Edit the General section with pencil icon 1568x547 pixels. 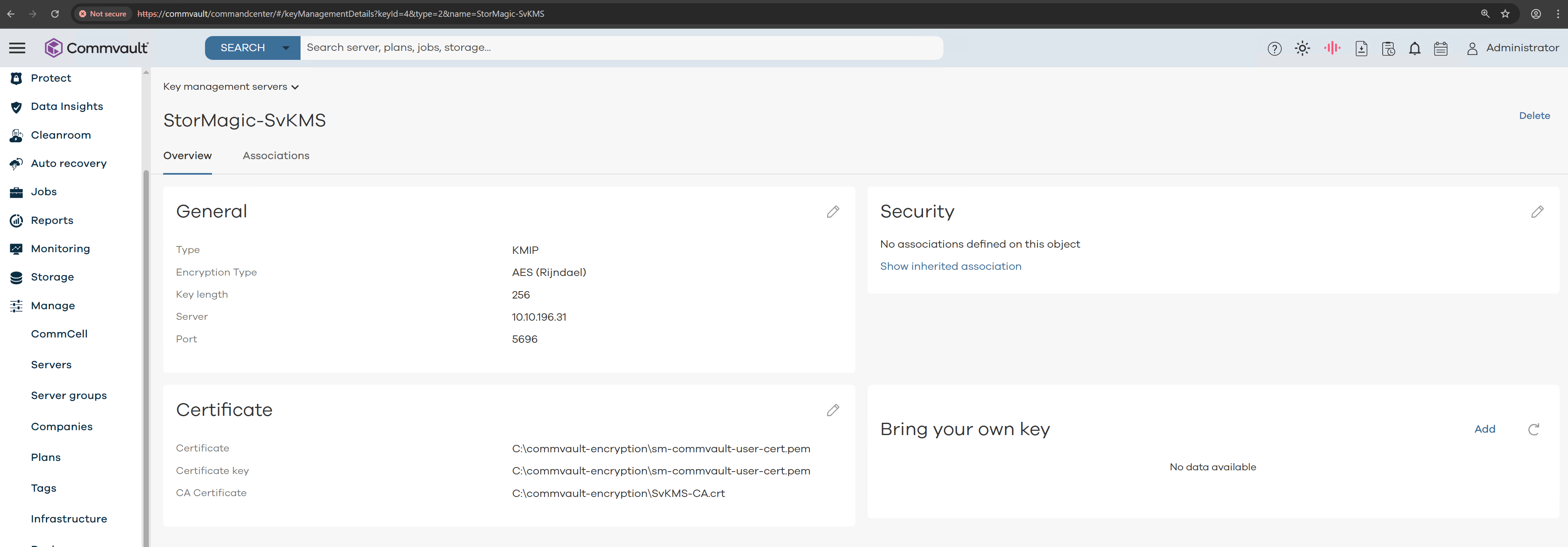(833, 212)
